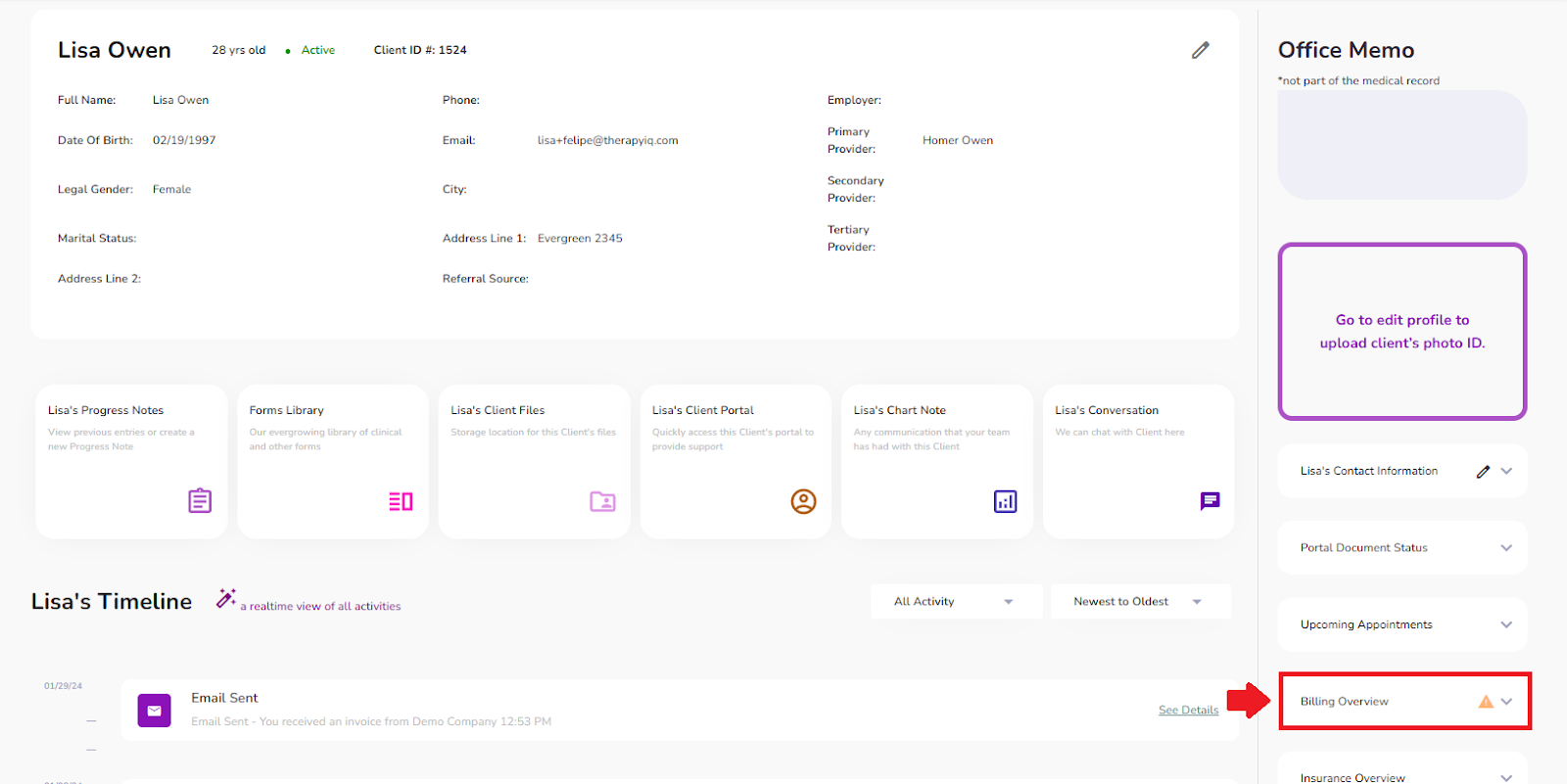This screenshot has width=1567, height=784.
Task: Click inside the Office Memo text area
Action: 1402,145
